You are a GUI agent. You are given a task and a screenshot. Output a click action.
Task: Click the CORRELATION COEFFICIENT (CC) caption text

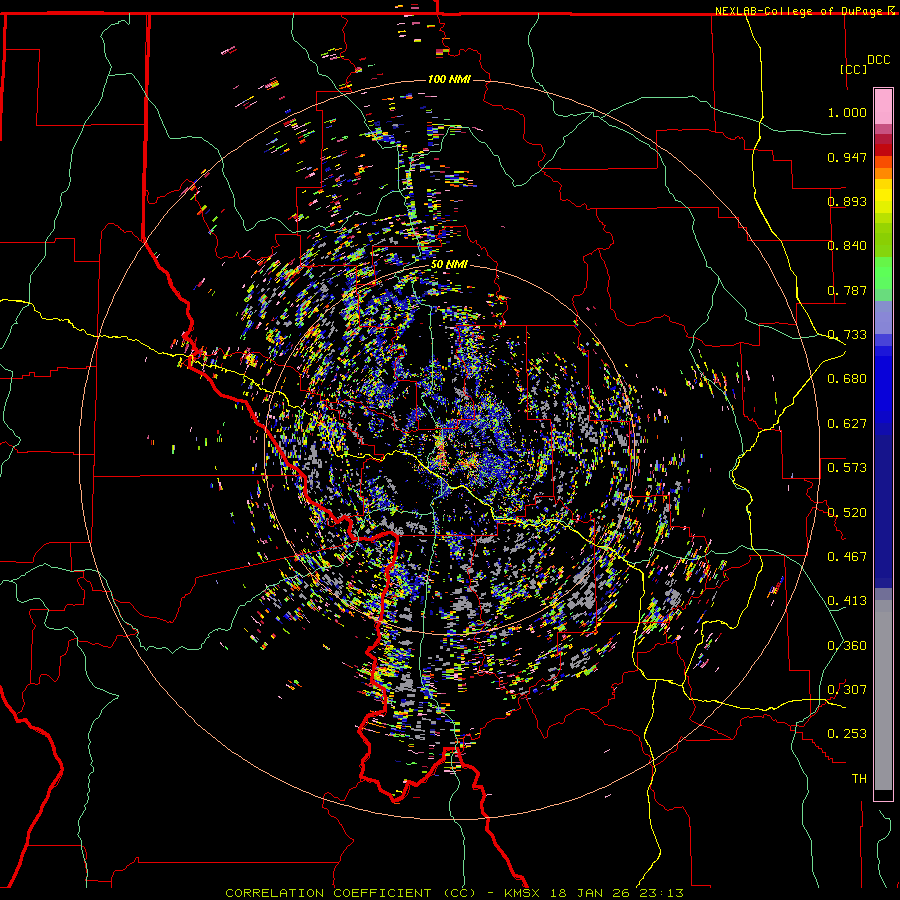coord(350,893)
